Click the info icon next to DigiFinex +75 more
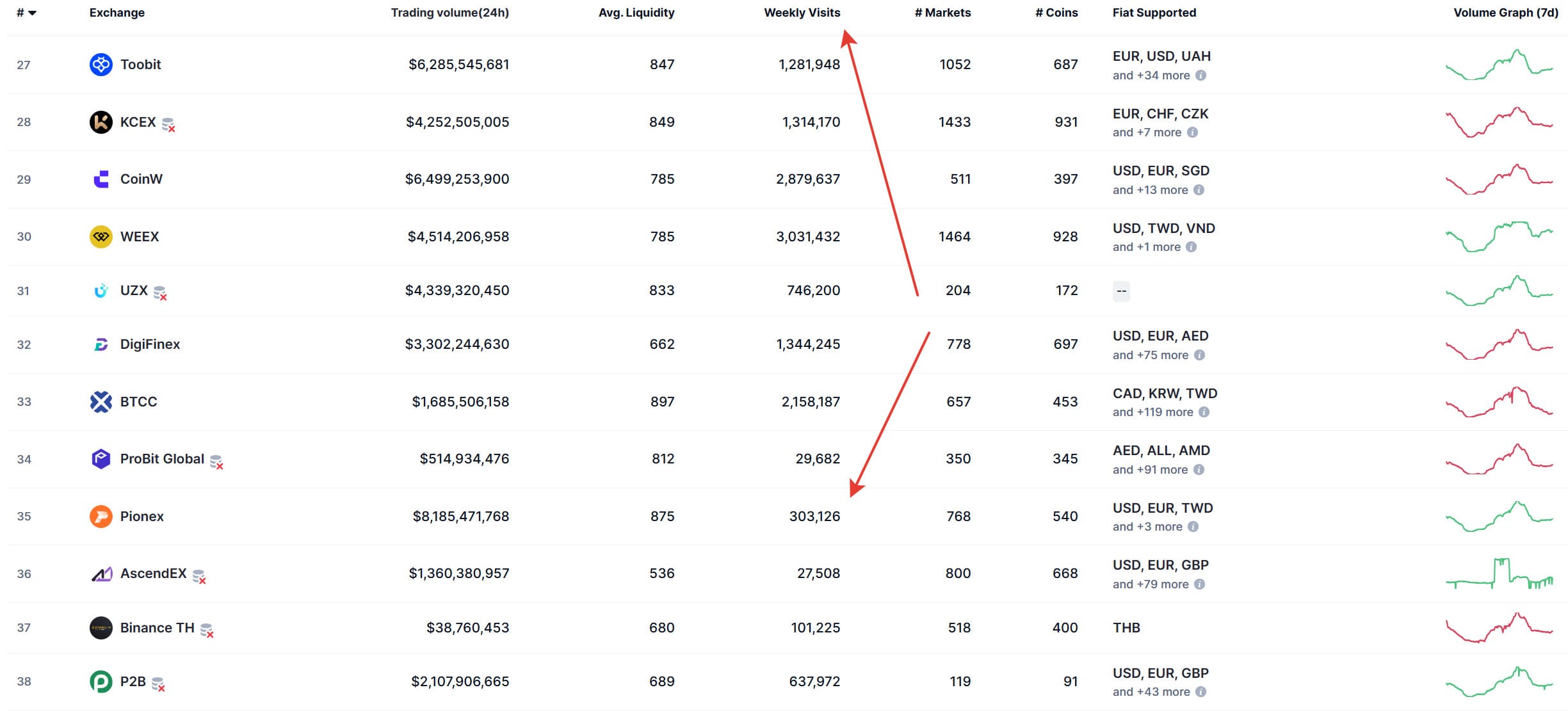The image size is (1568, 715). 1200,355
